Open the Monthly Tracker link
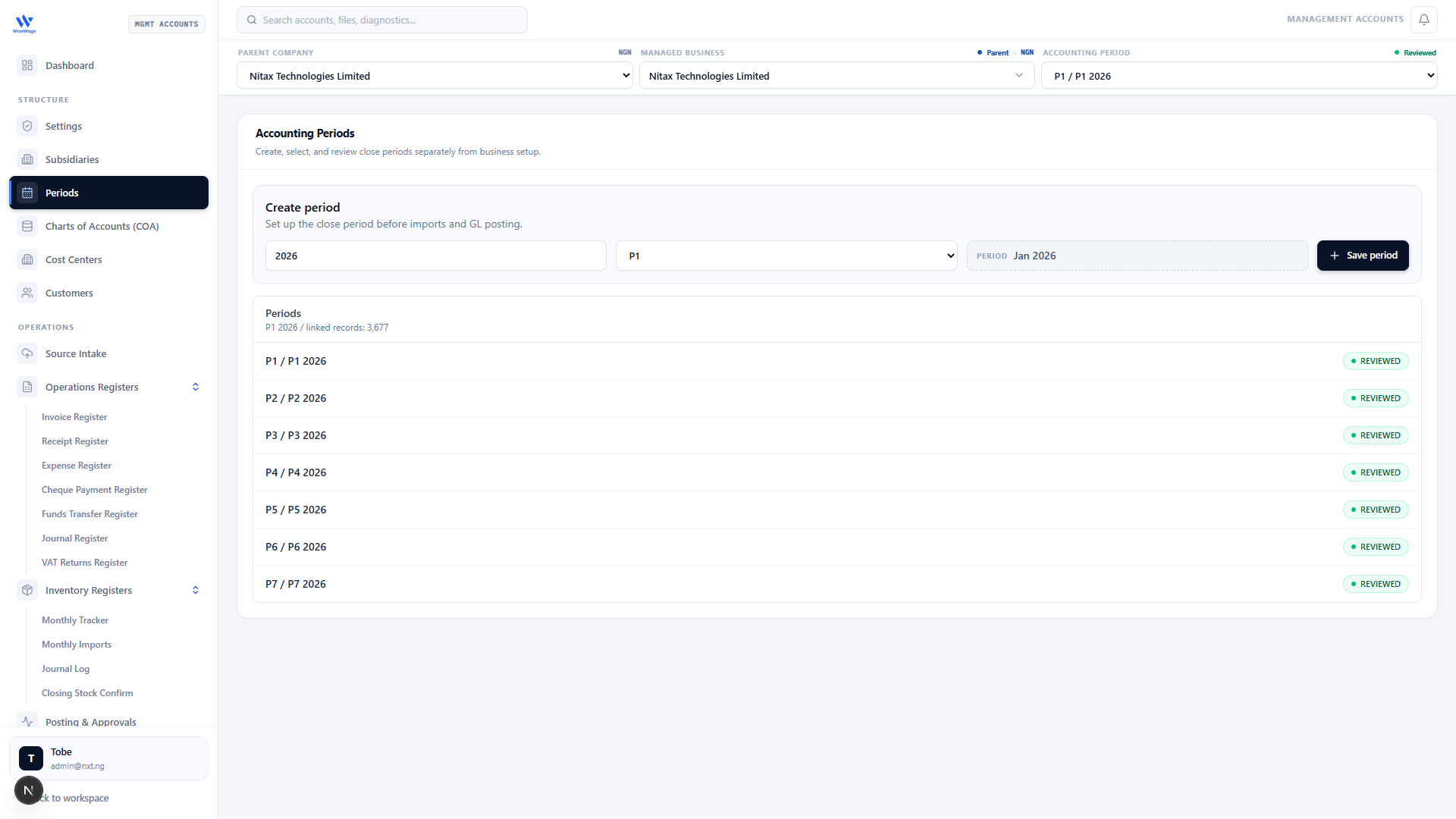Viewport: 1456px width, 819px height. [75, 620]
